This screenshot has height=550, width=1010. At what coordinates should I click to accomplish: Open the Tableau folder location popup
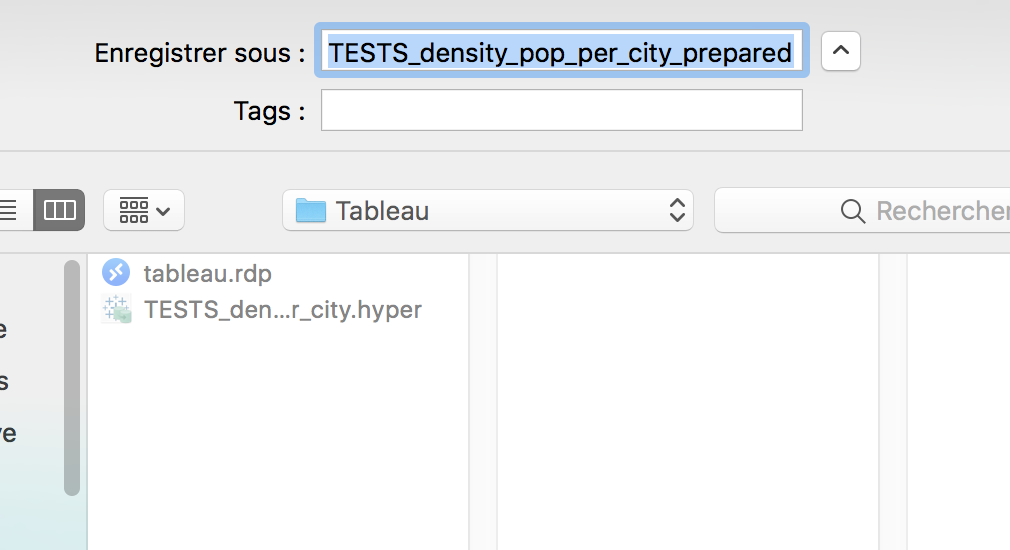tap(488, 211)
